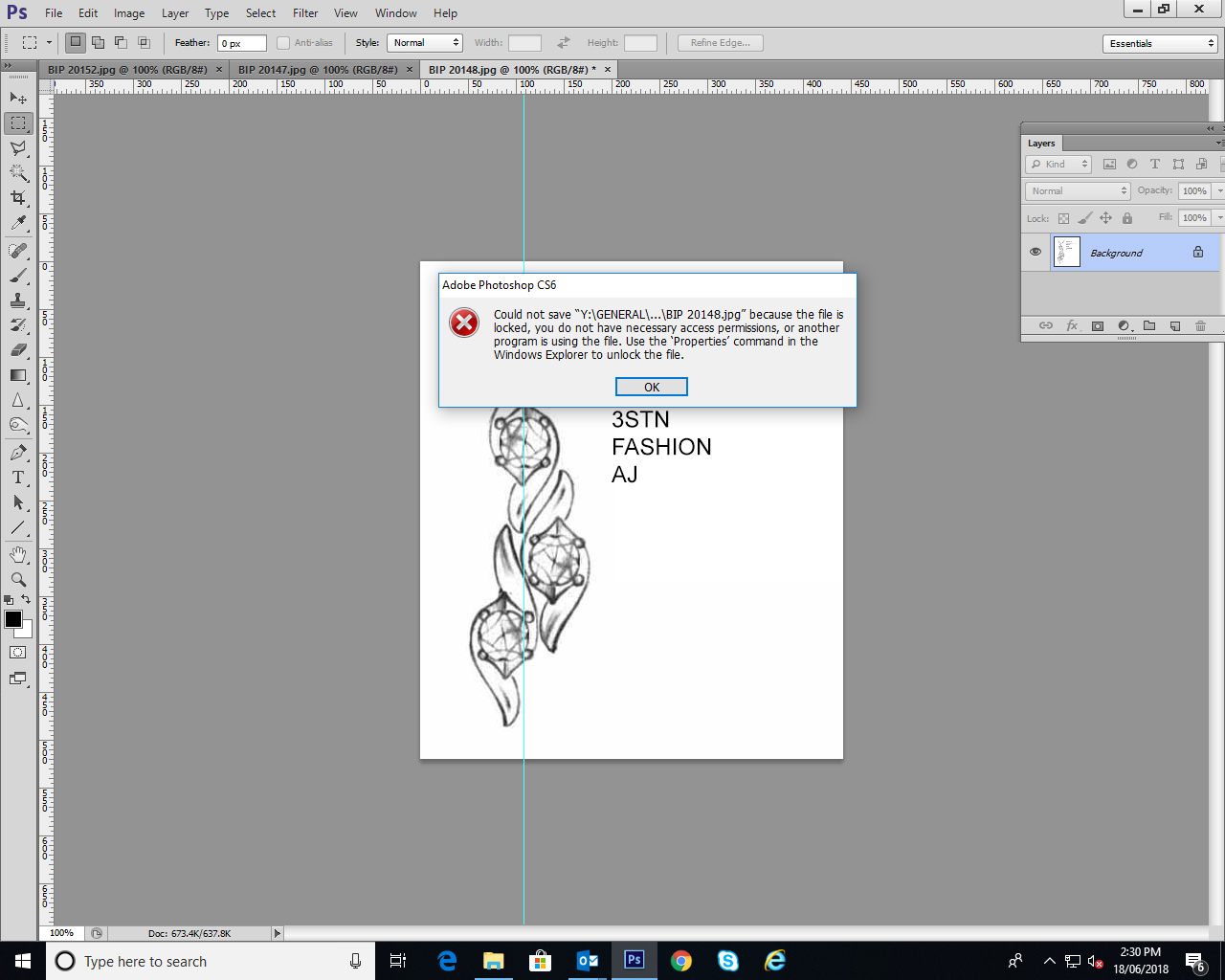Open the blend mode Normal dropdown
Viewport: 1225px width, 980px height.
click(x=1079, y=191)
